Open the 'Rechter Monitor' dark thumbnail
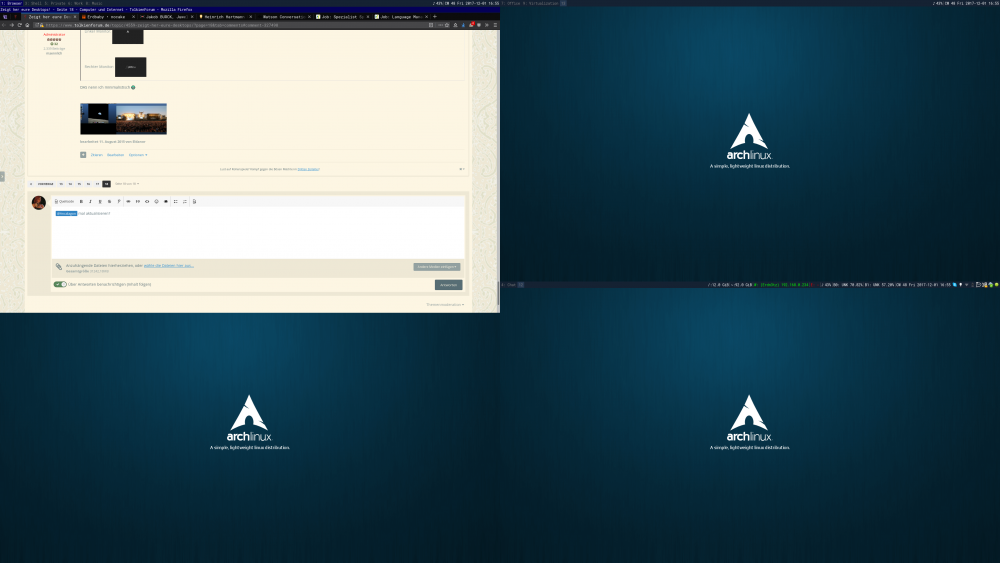The width and height of the screenshot is (1000, 563). coord(131,67)
